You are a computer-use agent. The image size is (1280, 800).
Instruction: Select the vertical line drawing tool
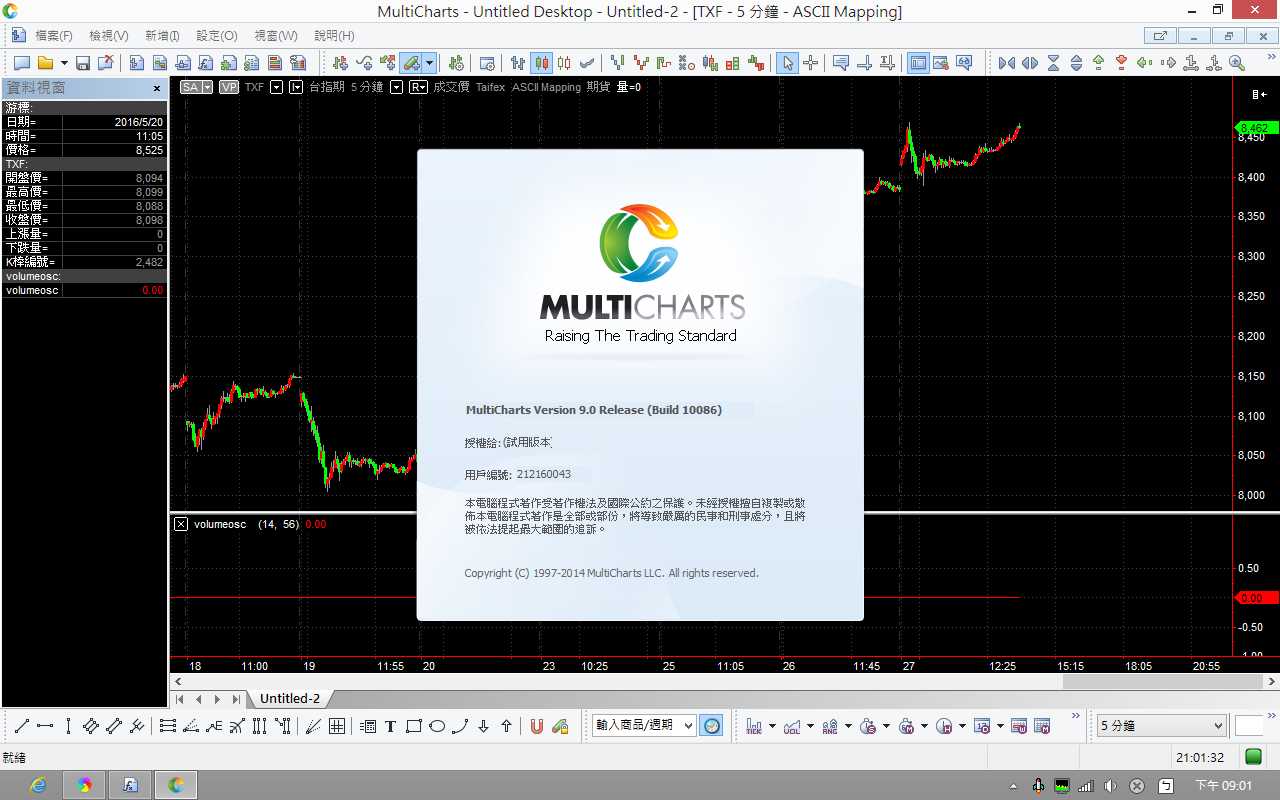[68, 726]
